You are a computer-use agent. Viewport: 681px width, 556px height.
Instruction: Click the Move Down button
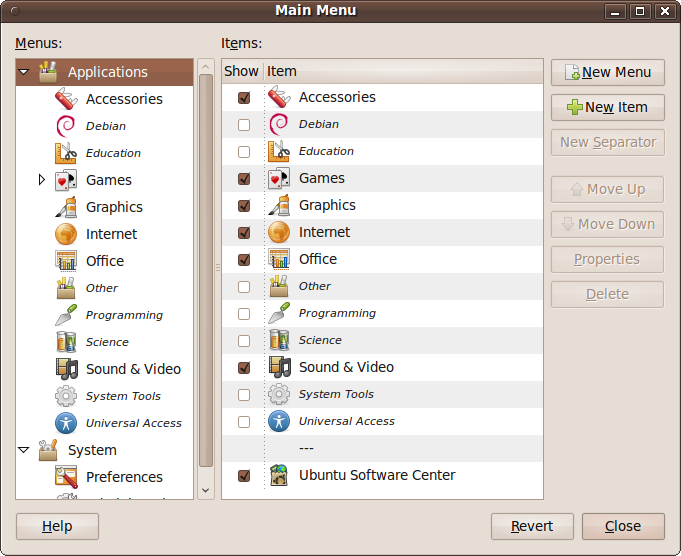point(608,224)
